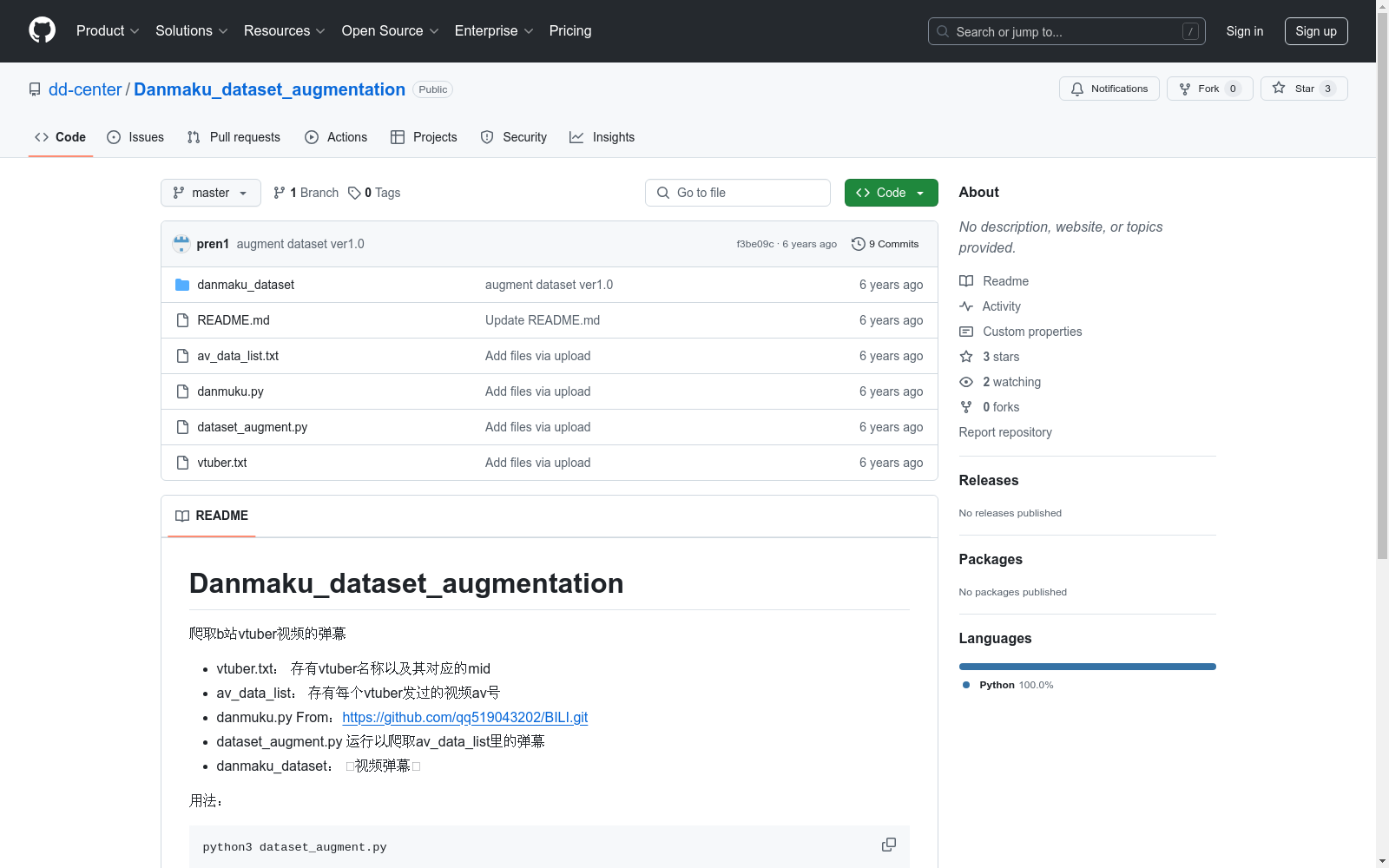Click the page vertical scrollbar
This screenshot has height=868, width=1389.
click(x=1382, y=286)
